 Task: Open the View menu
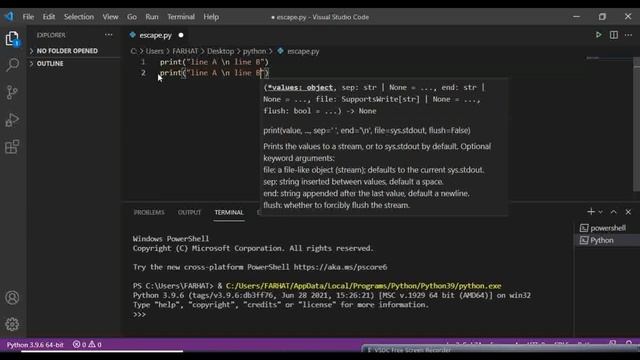110,17
